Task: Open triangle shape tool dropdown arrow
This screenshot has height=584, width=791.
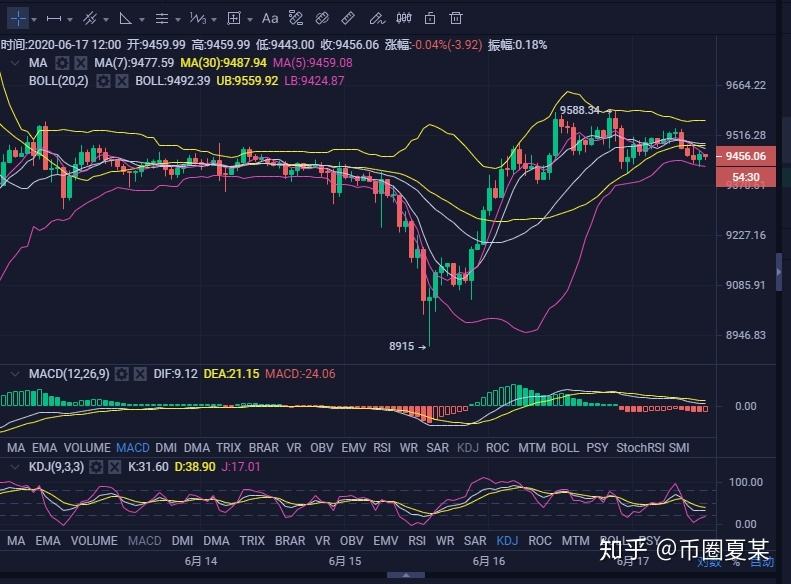Action: pos(142,20)
